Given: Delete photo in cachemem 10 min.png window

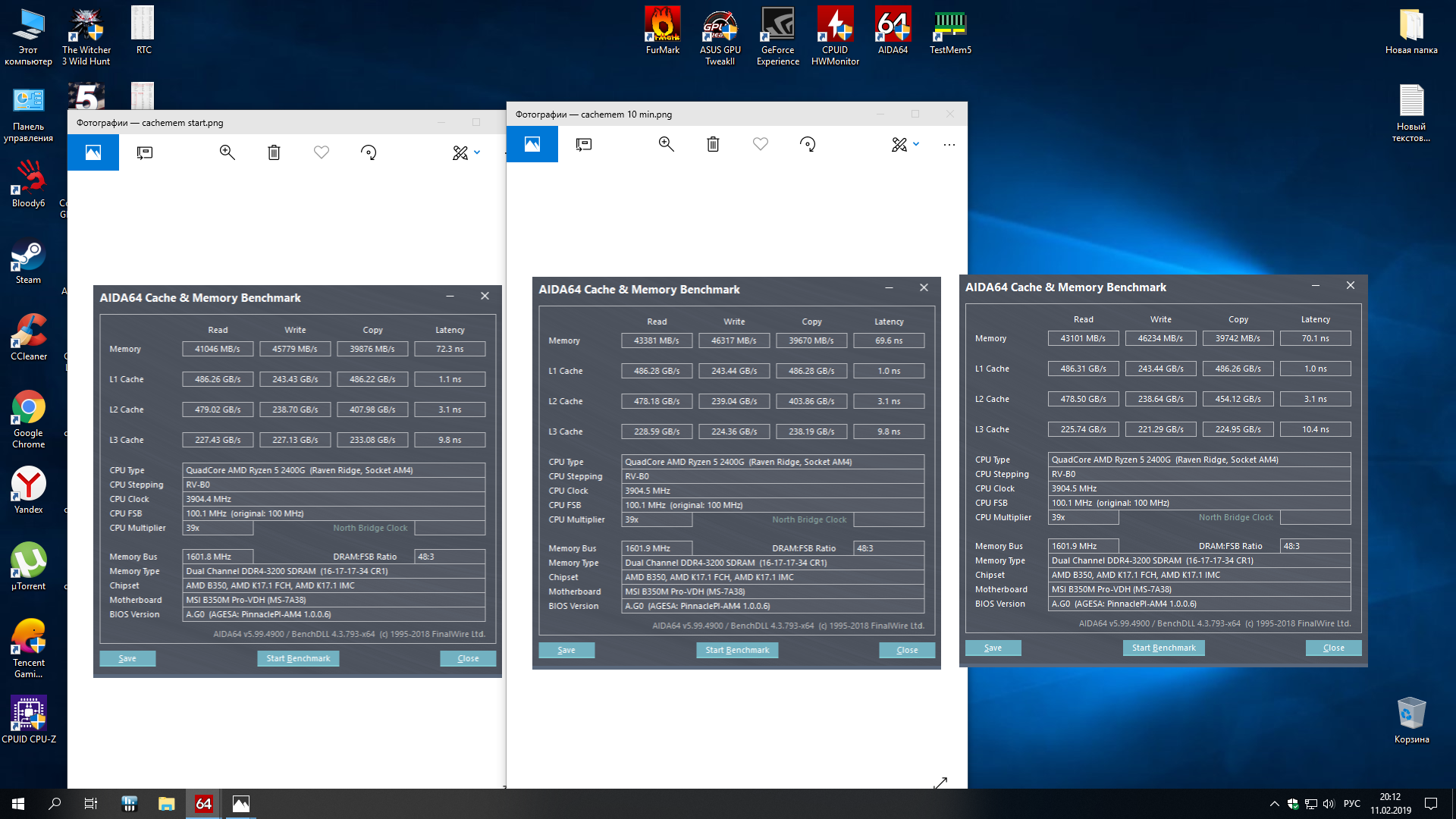Looking at the screenshot, I should point(713,144).
